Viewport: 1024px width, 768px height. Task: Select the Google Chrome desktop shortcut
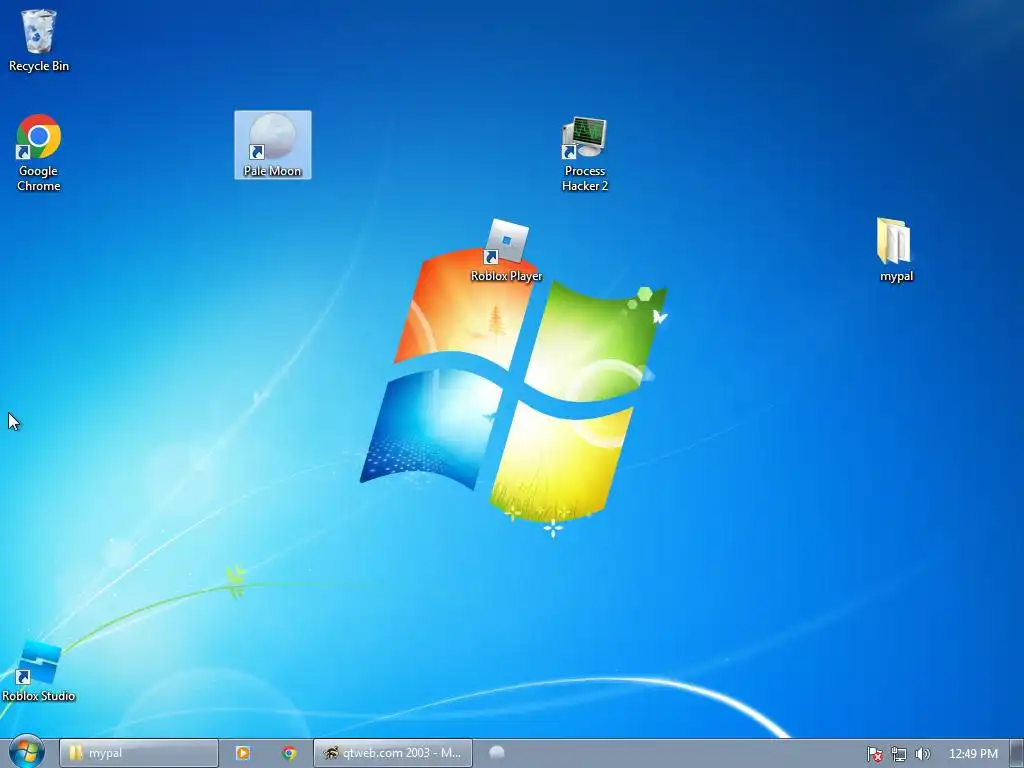(39, 153)
